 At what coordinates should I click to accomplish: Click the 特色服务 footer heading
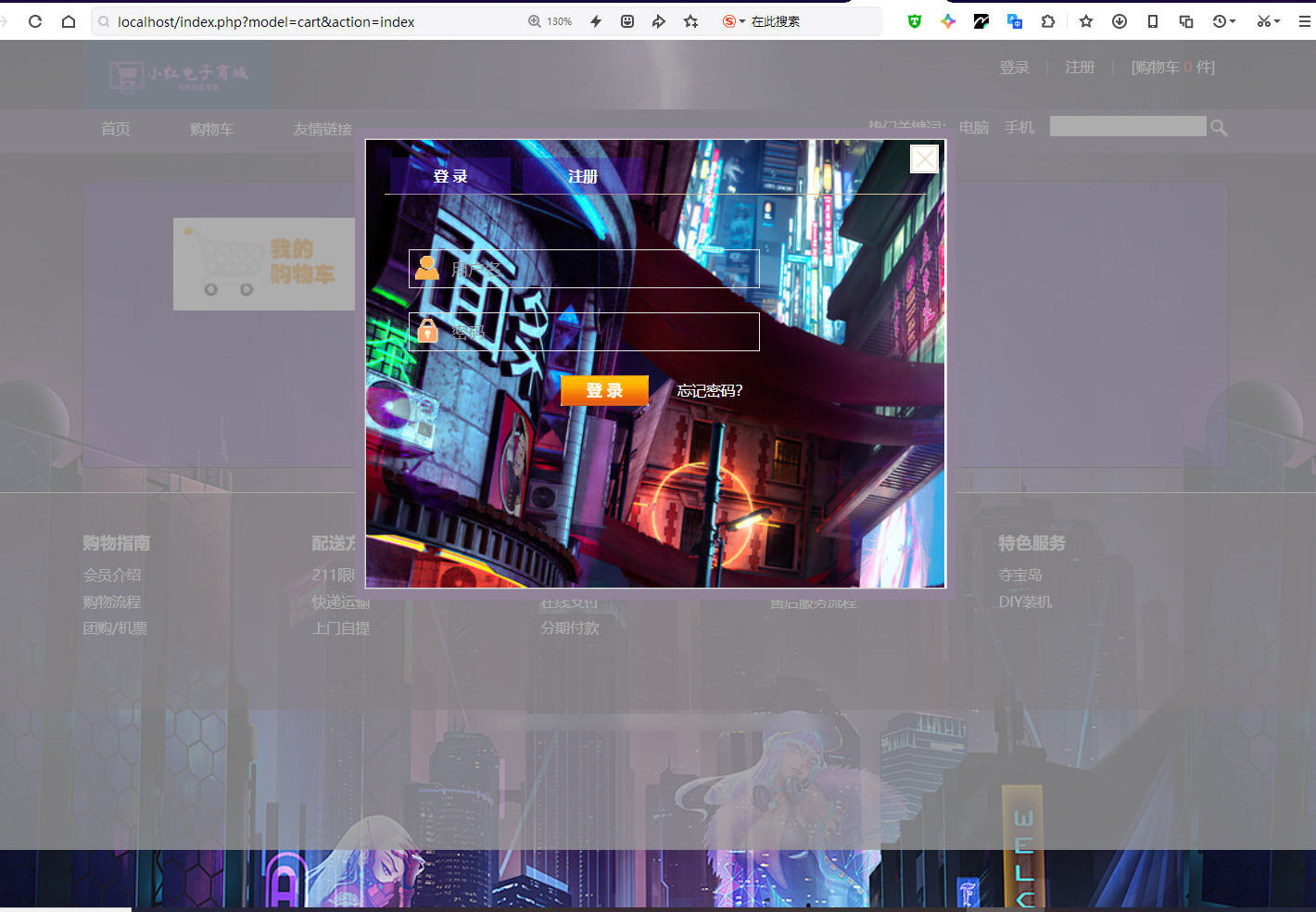click(x=1031, y=543)
